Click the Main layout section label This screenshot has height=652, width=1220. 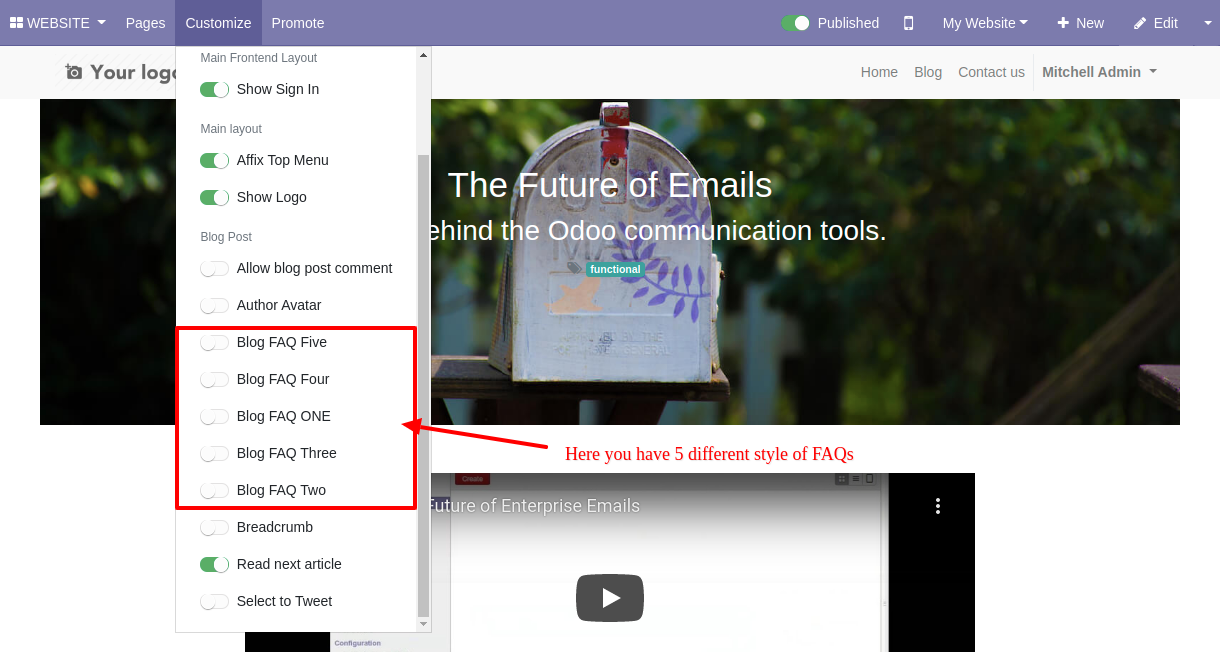(x=231, y=129)
